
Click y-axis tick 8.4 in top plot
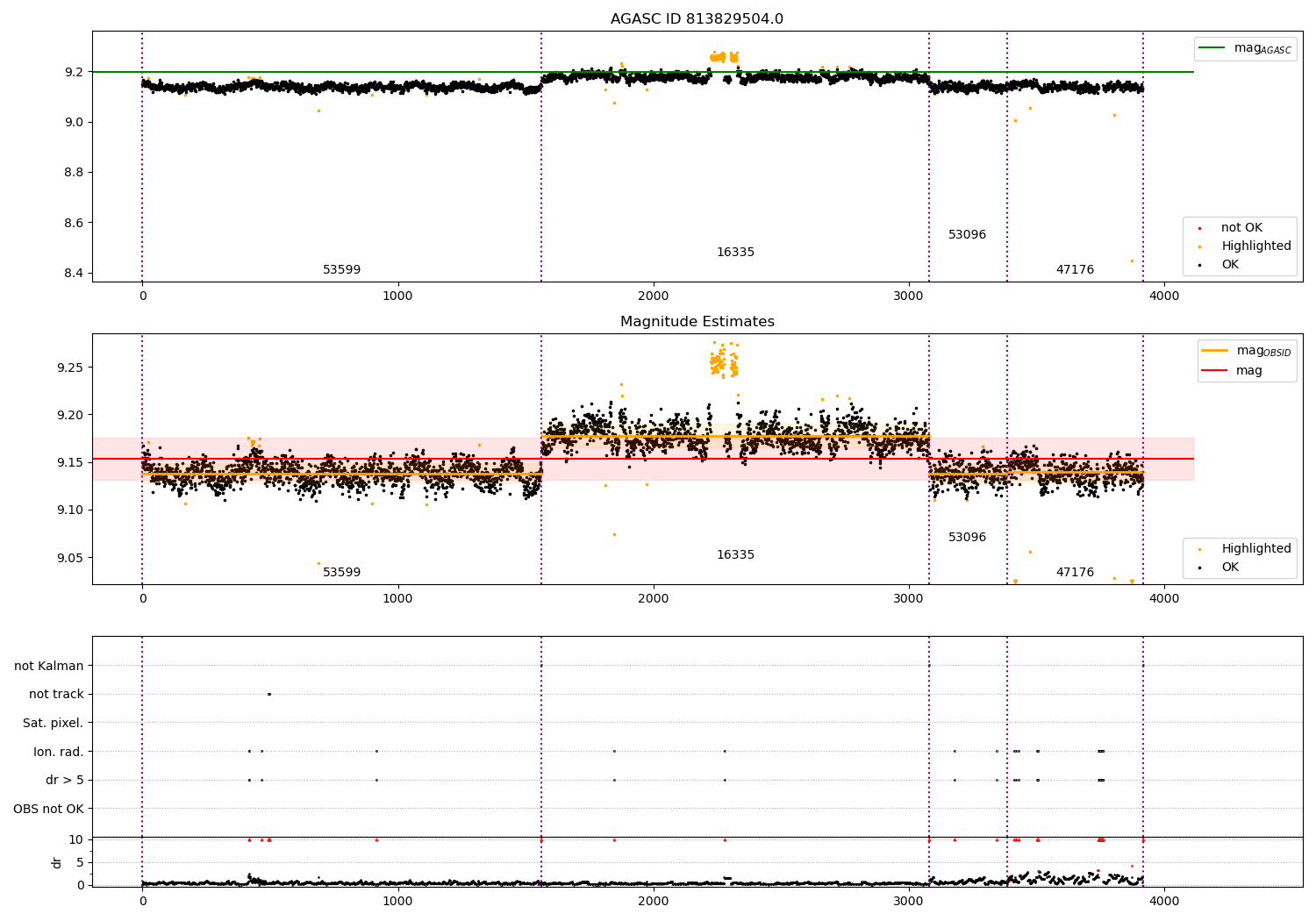pyautogui.click(x=74, y=274)
